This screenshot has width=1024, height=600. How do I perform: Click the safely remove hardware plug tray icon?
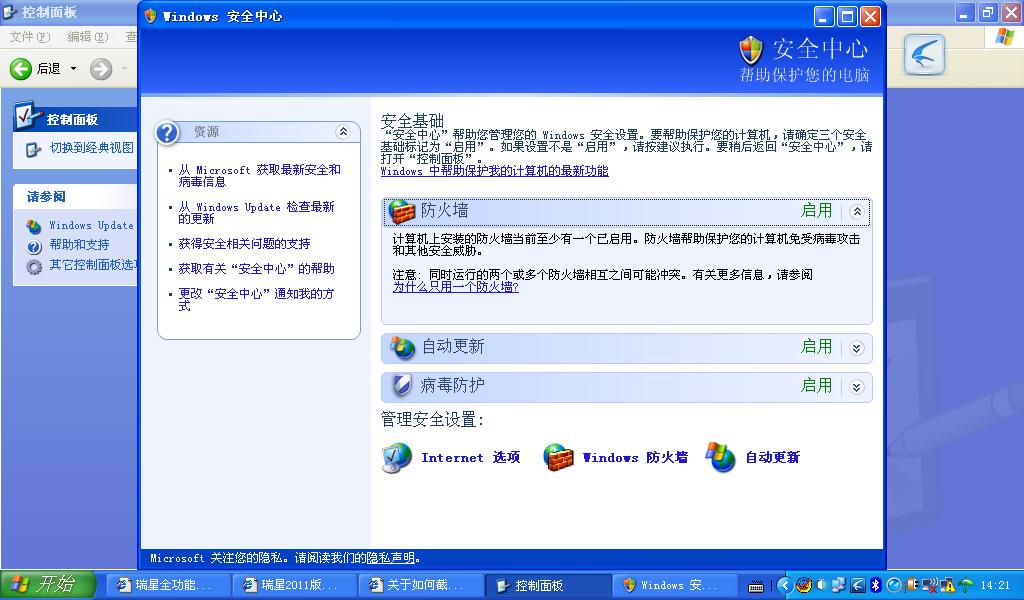[912, 585]
